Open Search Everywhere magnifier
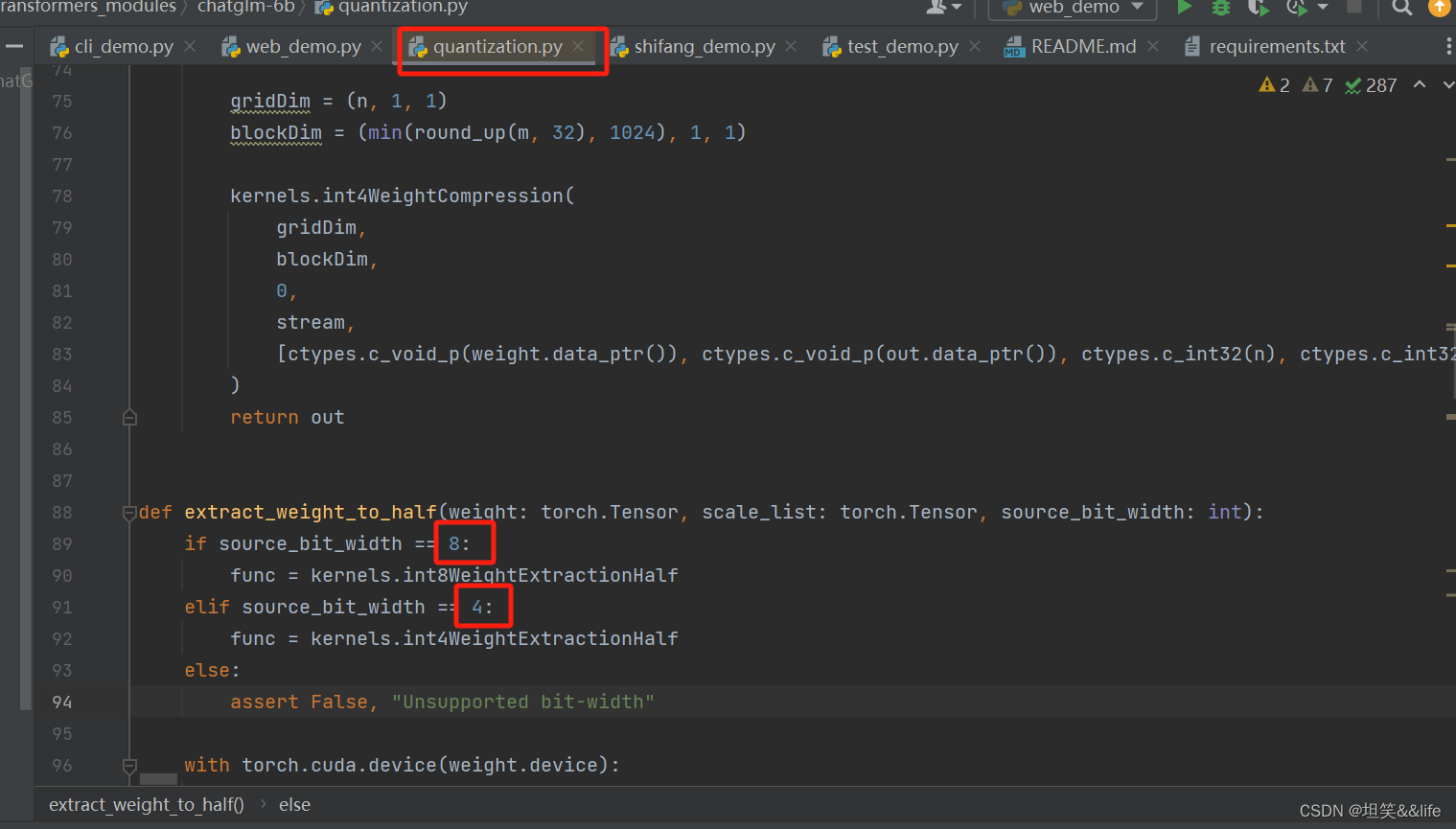This screenshot has height=829, width=1456. coord(1401,7)
